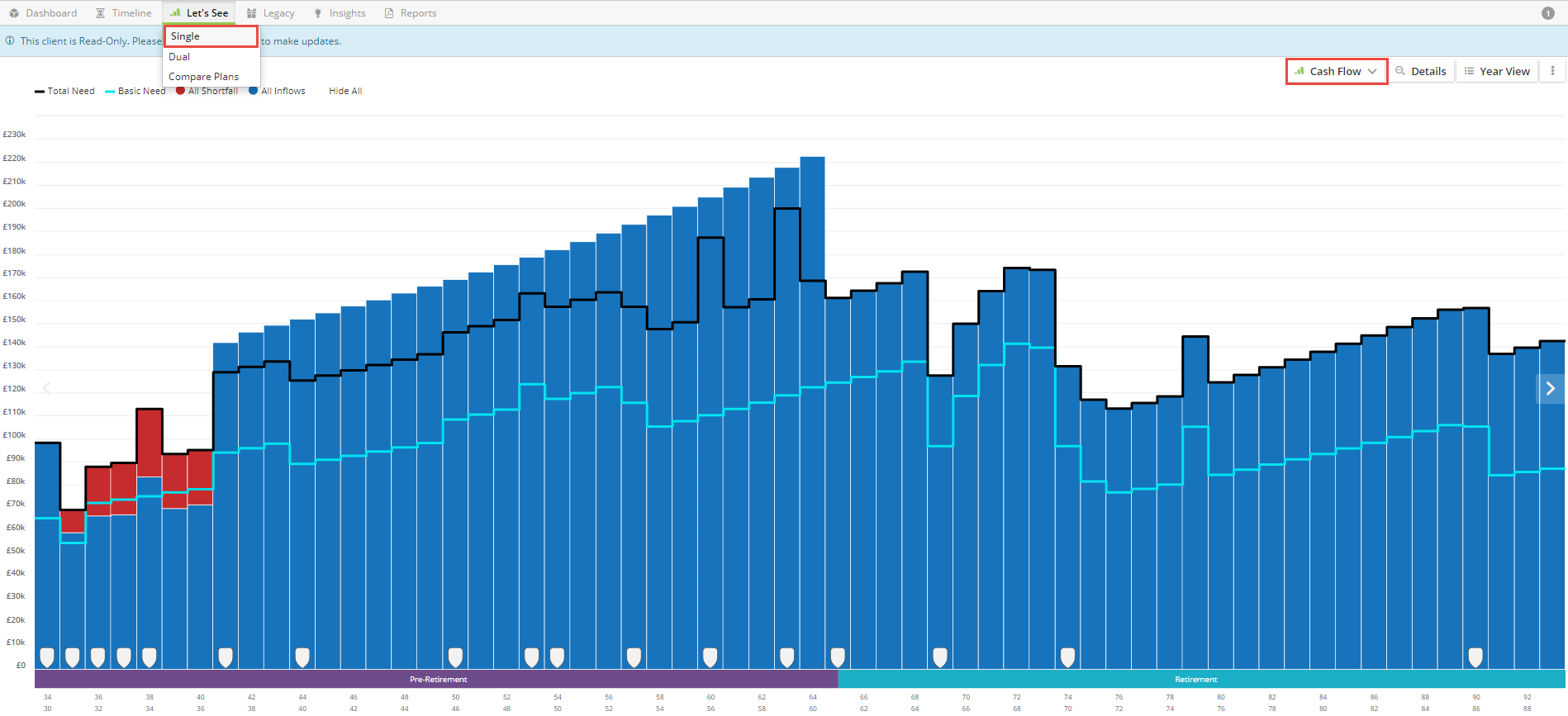Click Hide All in the legend
This screenshot has height=716, width=1568.
(345, 91)
